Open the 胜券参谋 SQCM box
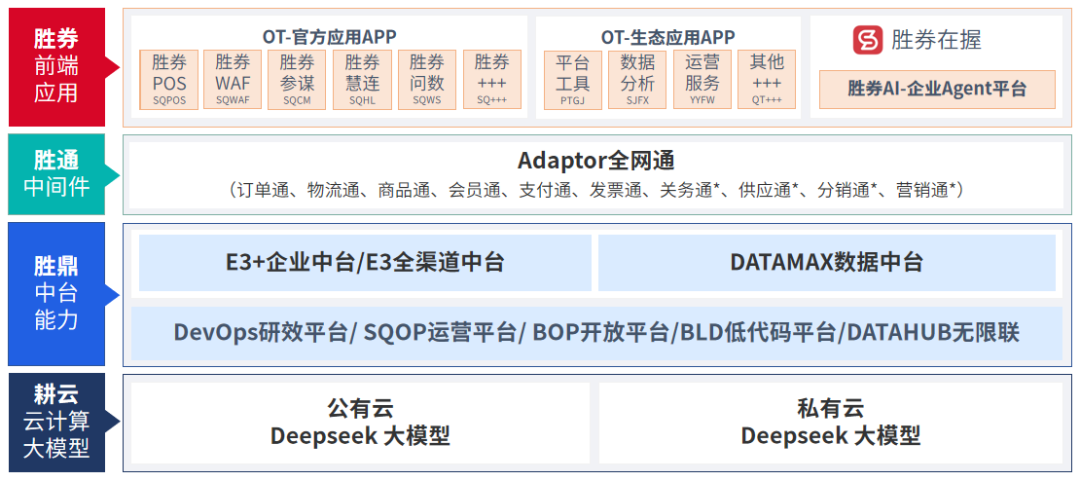The height and width of the screenshot is (481, 1080). pyautogui.click(x=298, y=80)
